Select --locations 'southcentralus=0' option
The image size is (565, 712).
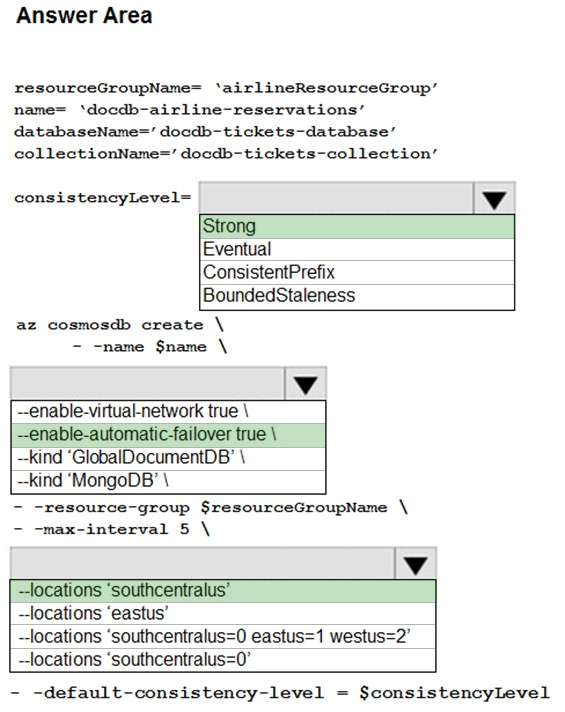coord(223,660)
